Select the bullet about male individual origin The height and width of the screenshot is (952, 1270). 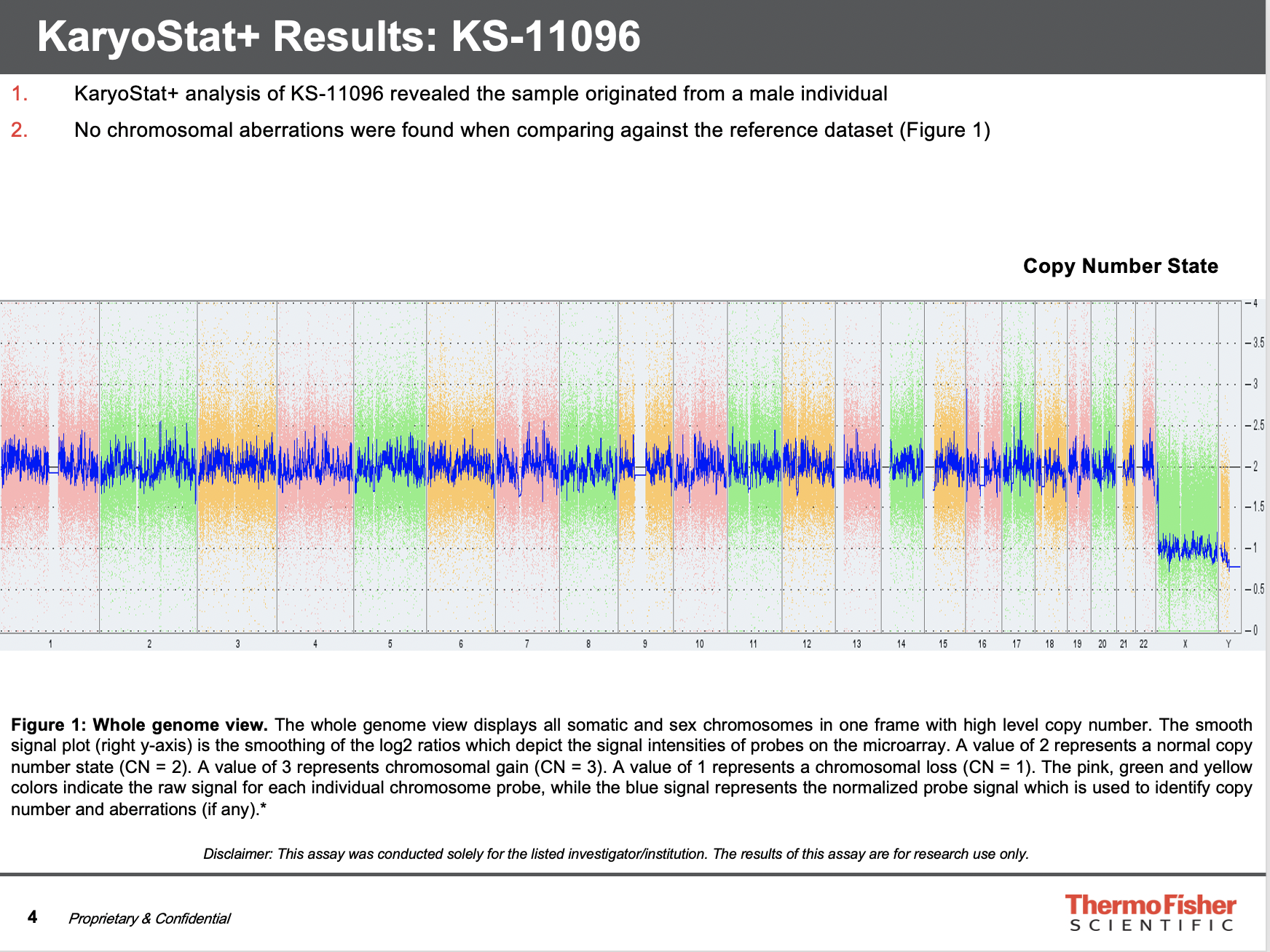click(481, 94)
